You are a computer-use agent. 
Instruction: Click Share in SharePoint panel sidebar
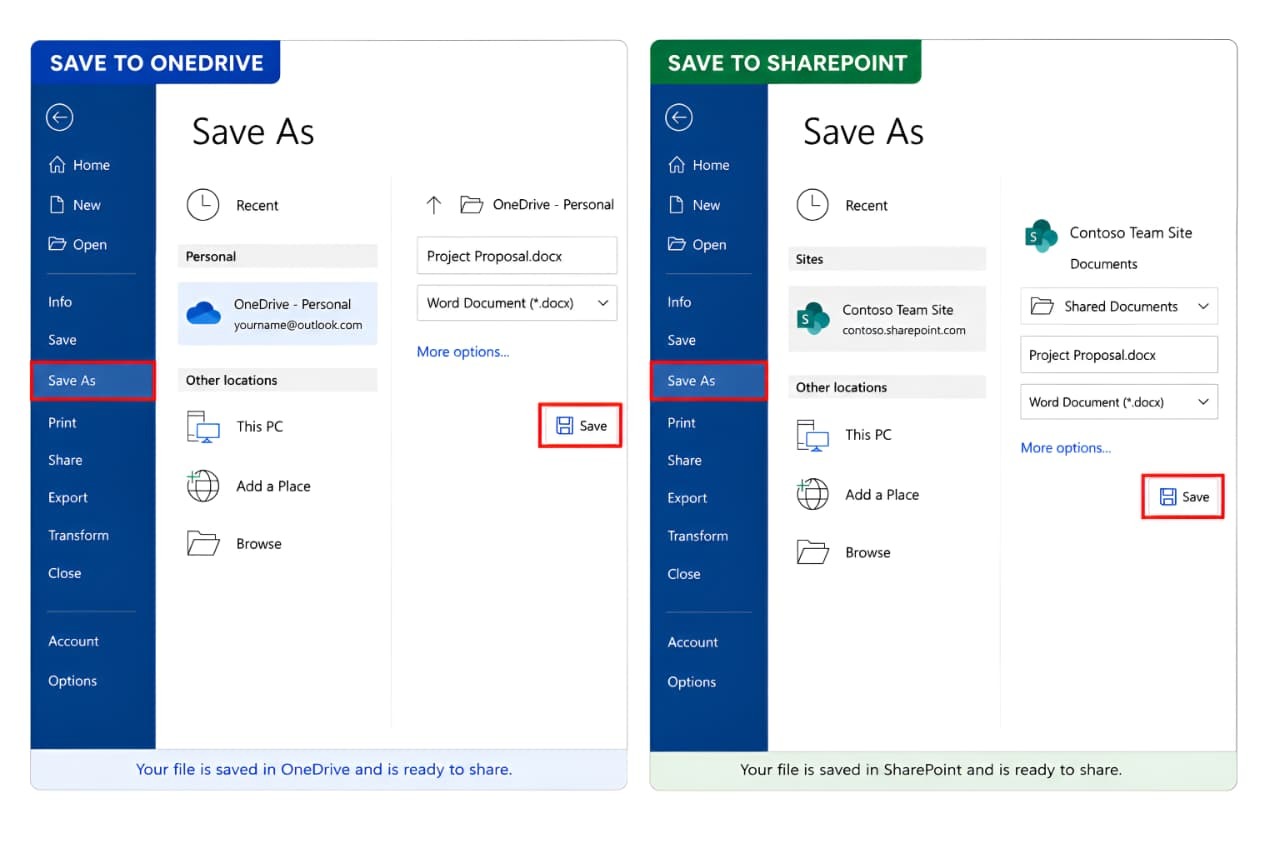click(x=685, y=460)
